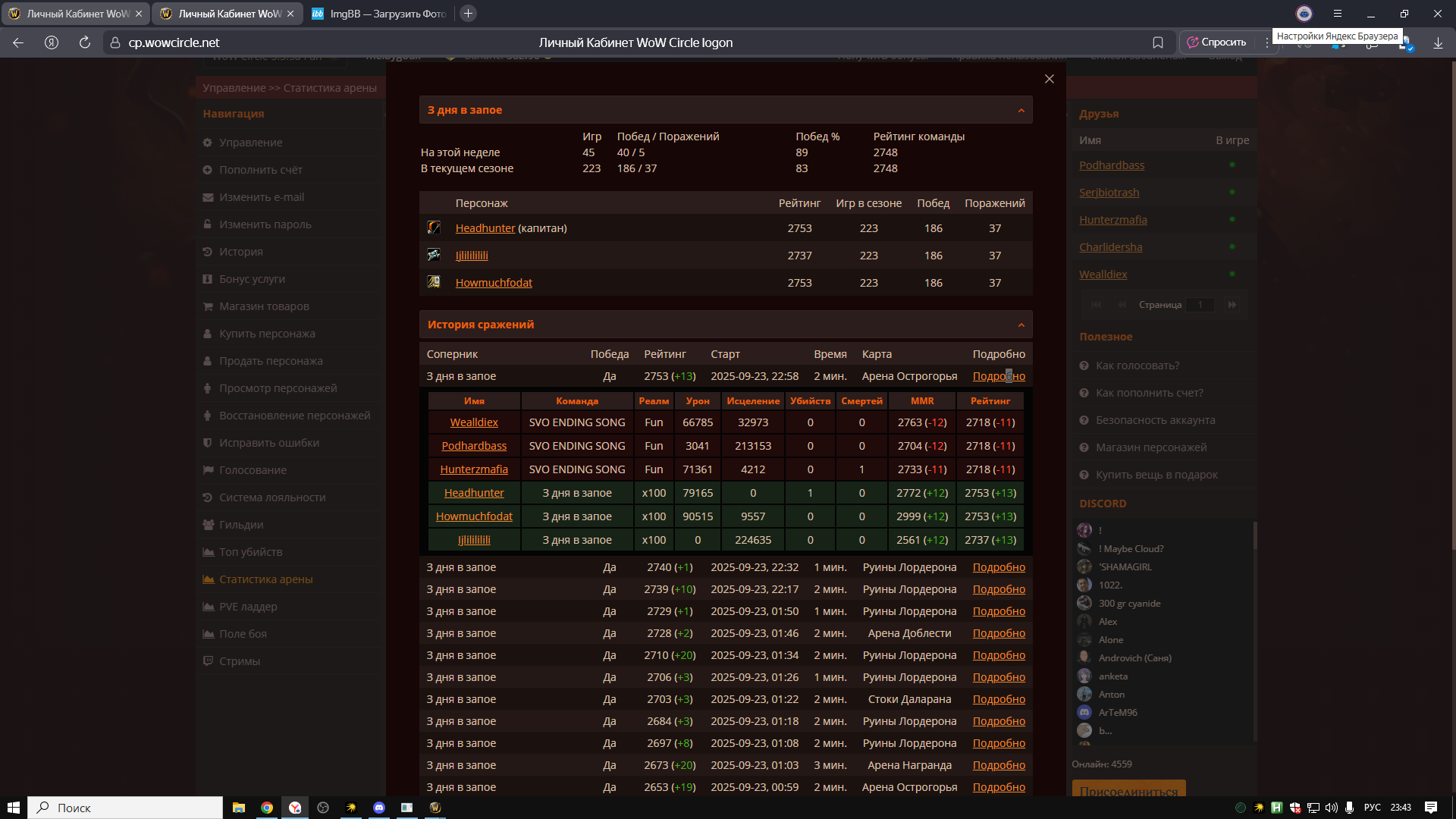Open Podhardbass link in match details table
Image resolution: width=1456 pixels, height=819 pixels.
pyautogui.click(x=474, y=446)
